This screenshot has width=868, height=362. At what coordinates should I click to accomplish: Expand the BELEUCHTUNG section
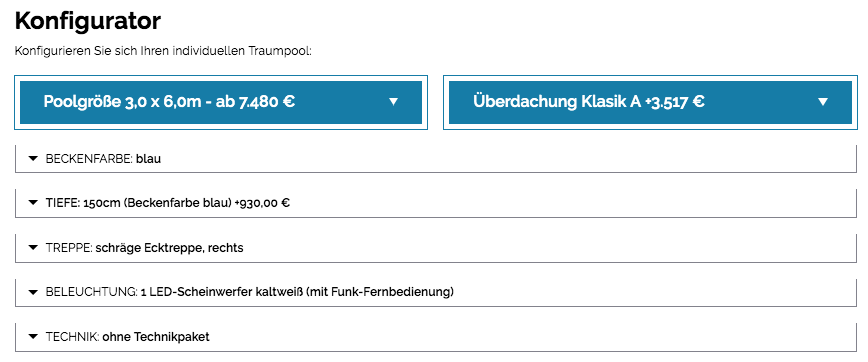pyautogui.click(x=436, y=292)
